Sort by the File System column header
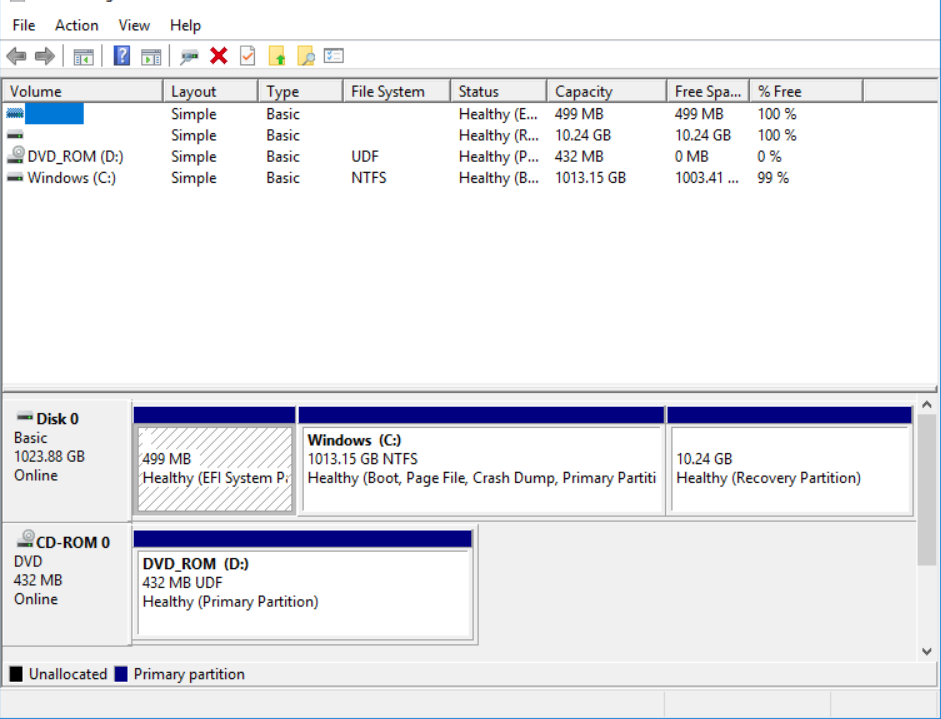This screenshot has height=719, width=941. pyautogui.click(x=388, y=91)
